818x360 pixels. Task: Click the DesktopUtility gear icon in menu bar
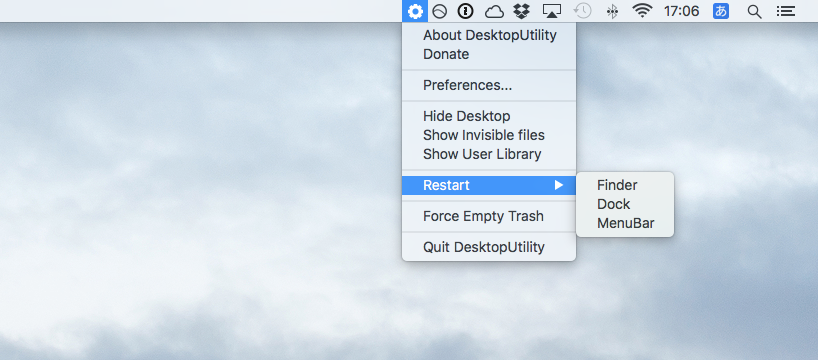pos(415,11)
